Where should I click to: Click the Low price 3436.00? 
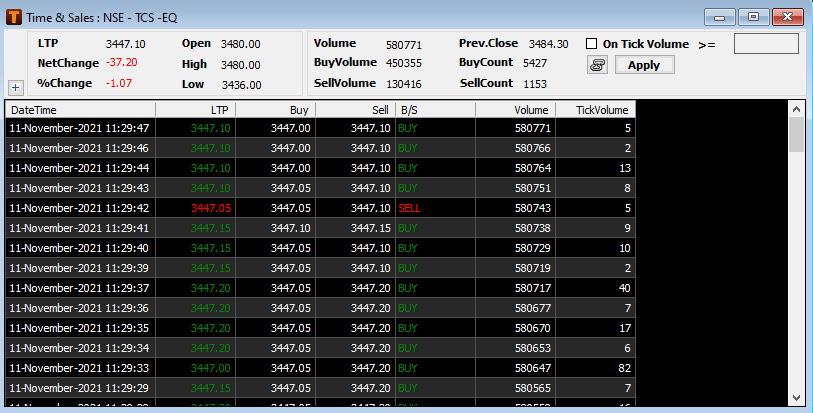click(242, 85)
